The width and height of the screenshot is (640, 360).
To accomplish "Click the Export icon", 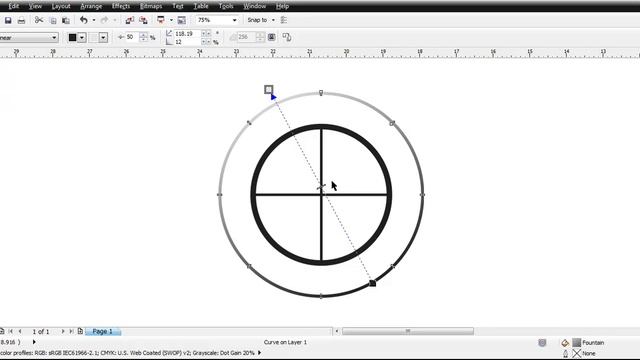I will 143,20.
